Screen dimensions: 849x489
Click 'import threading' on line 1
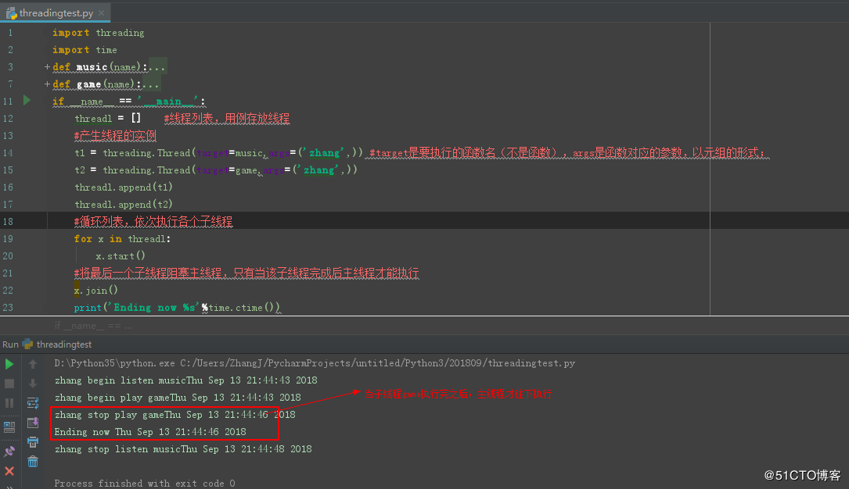(98, 32)
